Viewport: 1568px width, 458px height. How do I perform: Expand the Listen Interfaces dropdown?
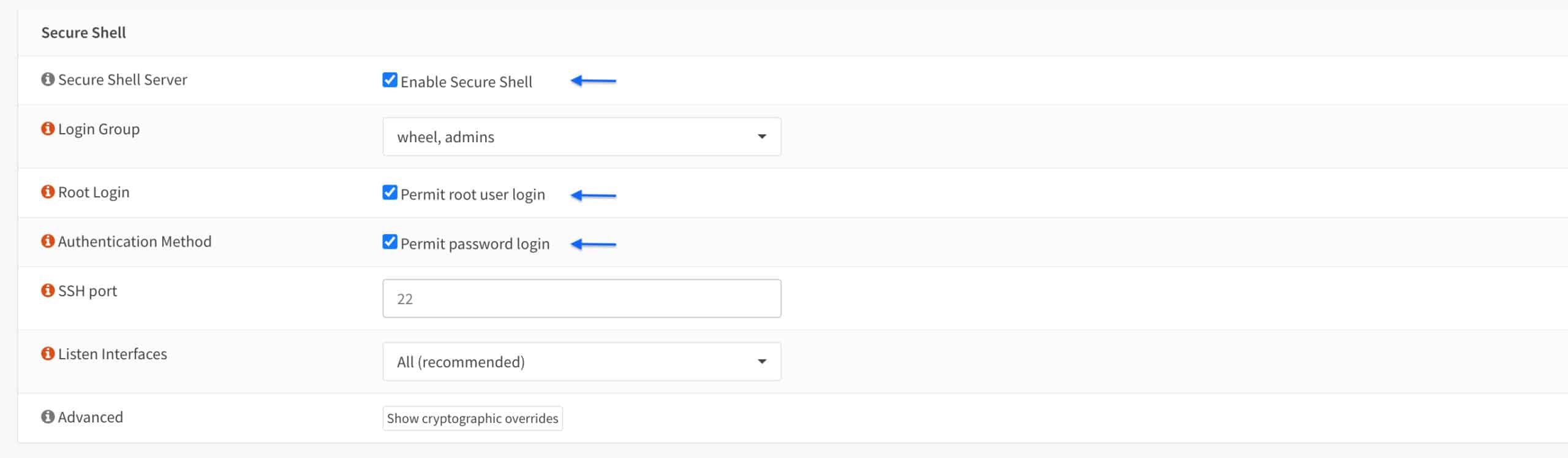(581, 362)
